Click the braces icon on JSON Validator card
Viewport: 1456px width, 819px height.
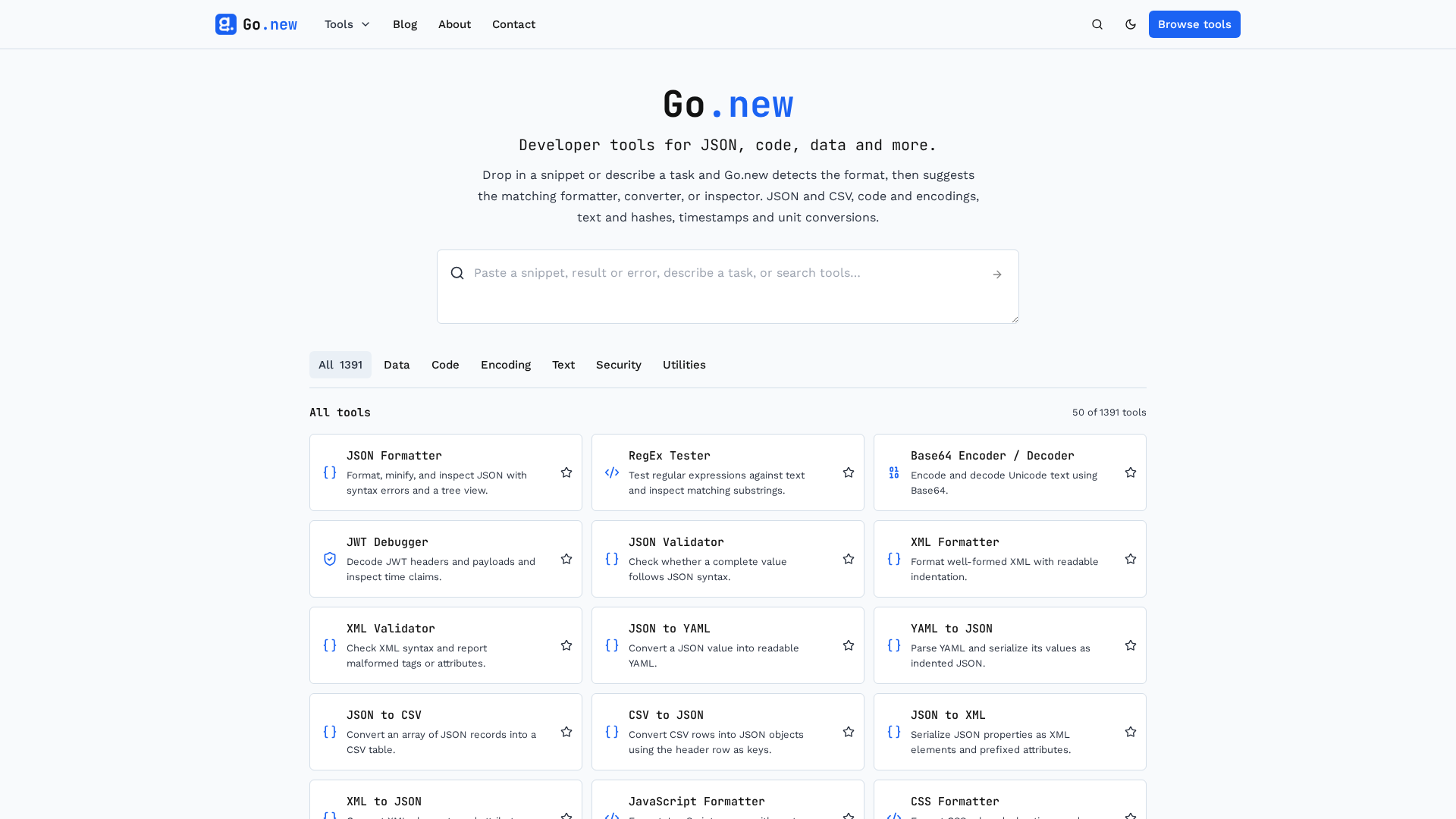[x=612, y=559]
